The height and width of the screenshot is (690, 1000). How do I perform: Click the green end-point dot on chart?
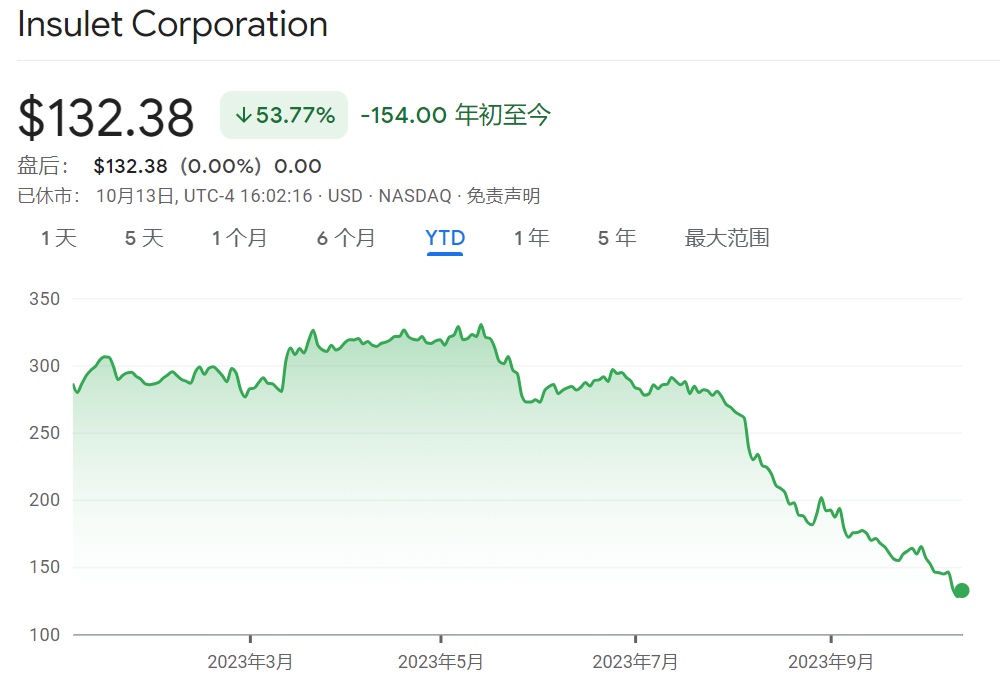(961, 590)
